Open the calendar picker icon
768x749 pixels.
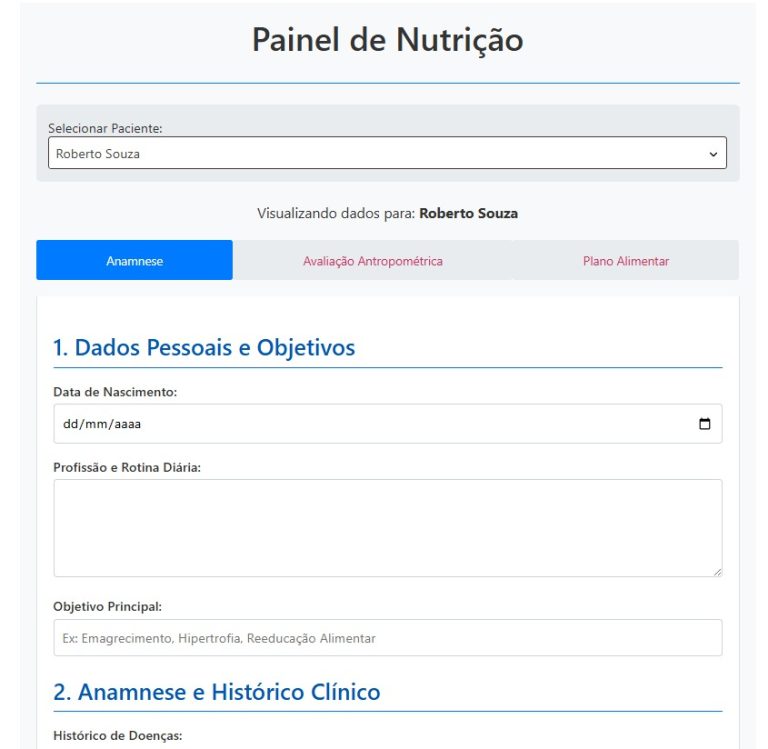coord(705,424)
